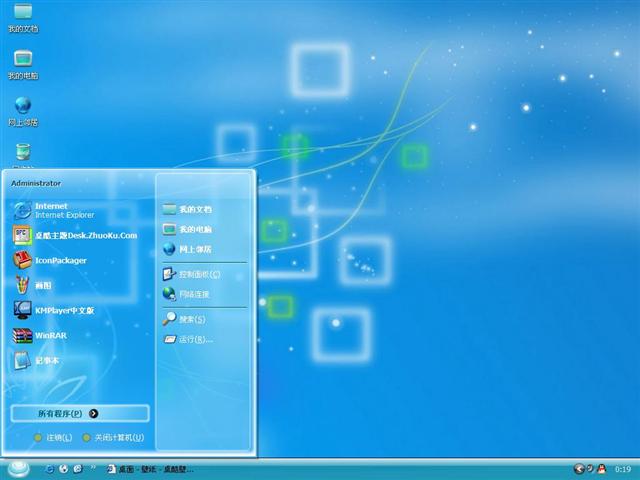Switch to the 桌面 taskbar window button
Viewport: 640px width, 480px height.
coord(150,469)
